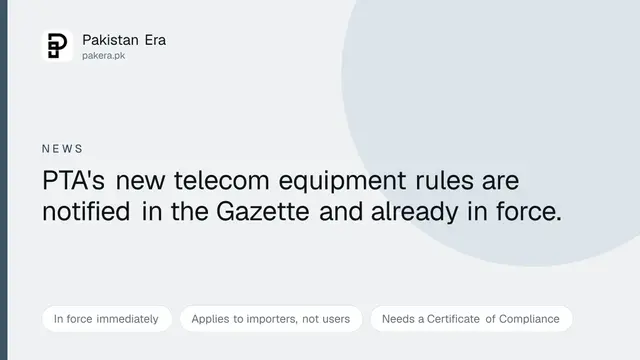The image size is (640, 360).
Task: Click 'Certificate' inside the compliance tag
Action: [453, 319]
